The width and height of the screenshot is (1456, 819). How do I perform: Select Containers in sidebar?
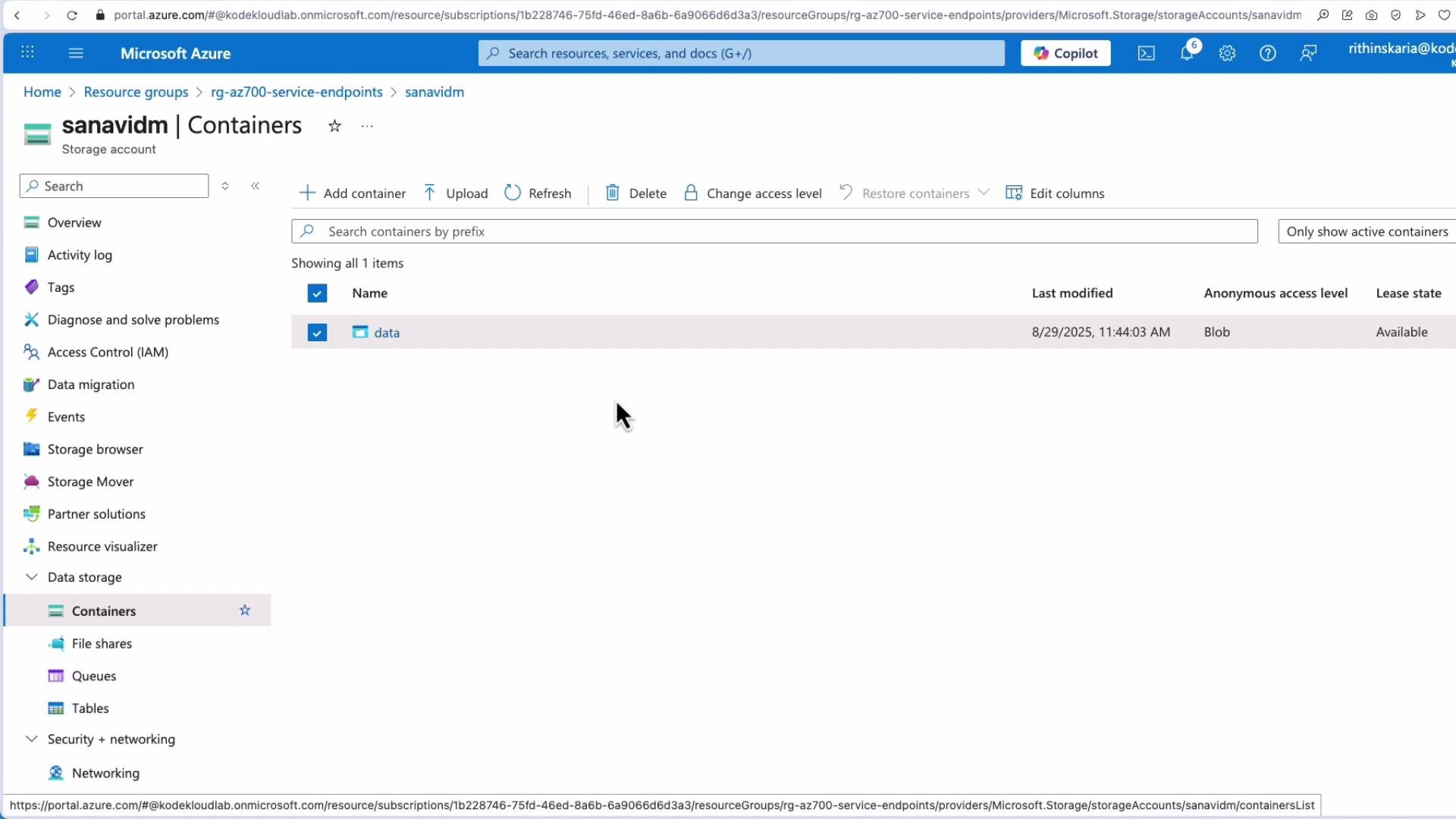click(x=104, y=611)
